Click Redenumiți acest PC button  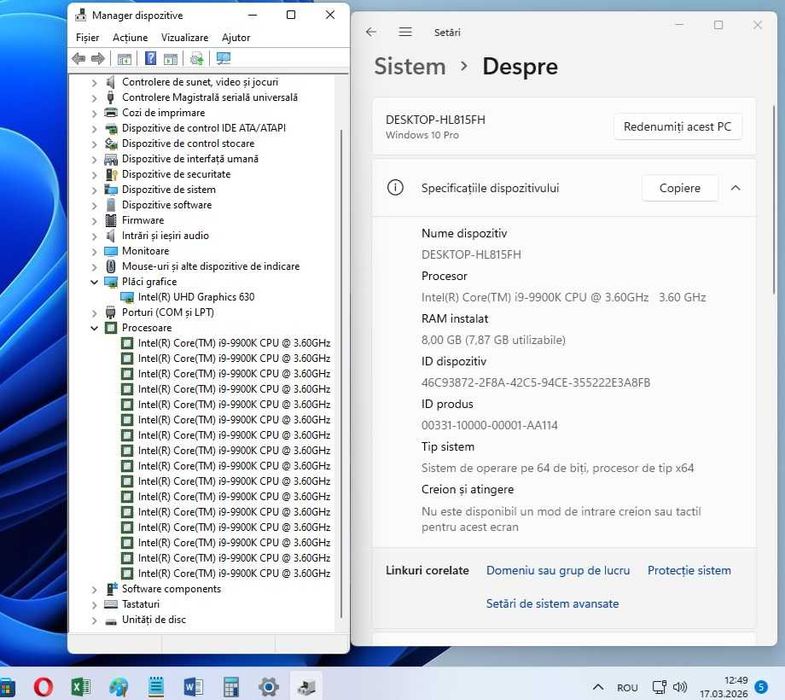click(x=677, y=127)
